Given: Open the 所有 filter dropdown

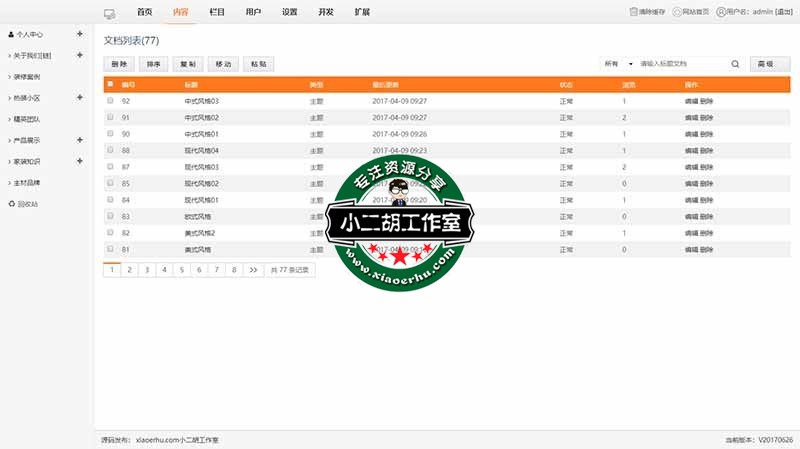Looking at the screenshot, I should pyautogui.click(x=618, y=64).
